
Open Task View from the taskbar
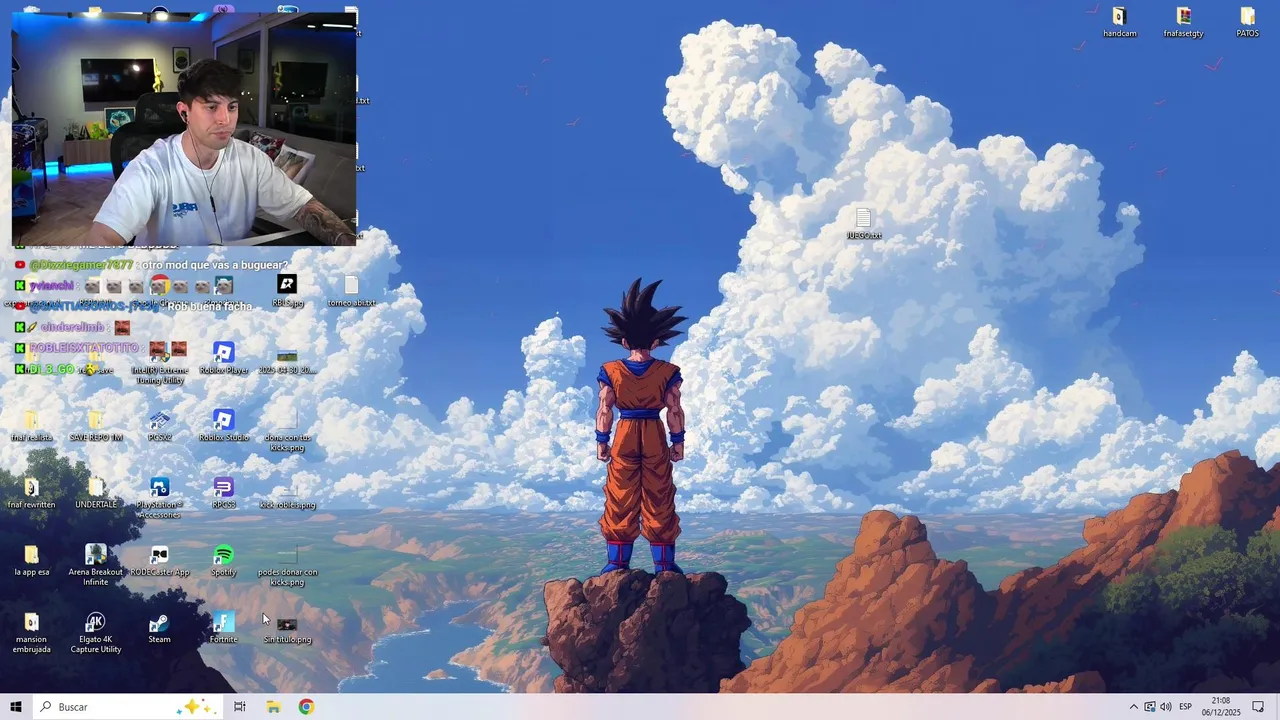point(240,707)
